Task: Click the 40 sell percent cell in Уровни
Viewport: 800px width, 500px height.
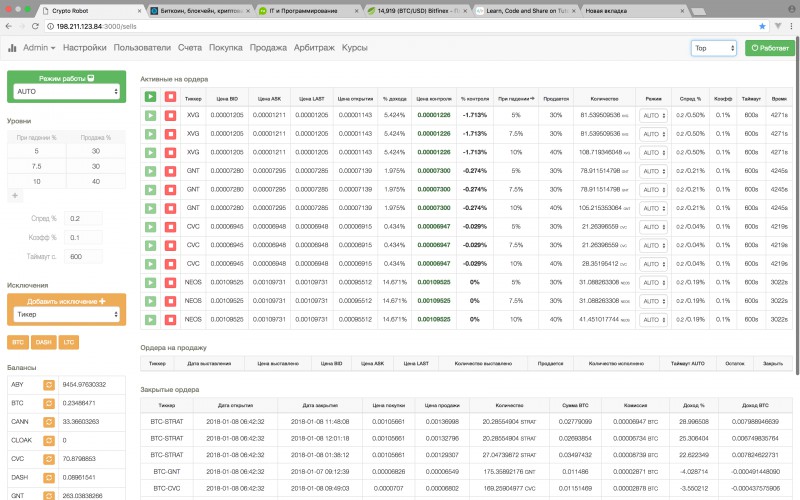Action: coord(96,182)
